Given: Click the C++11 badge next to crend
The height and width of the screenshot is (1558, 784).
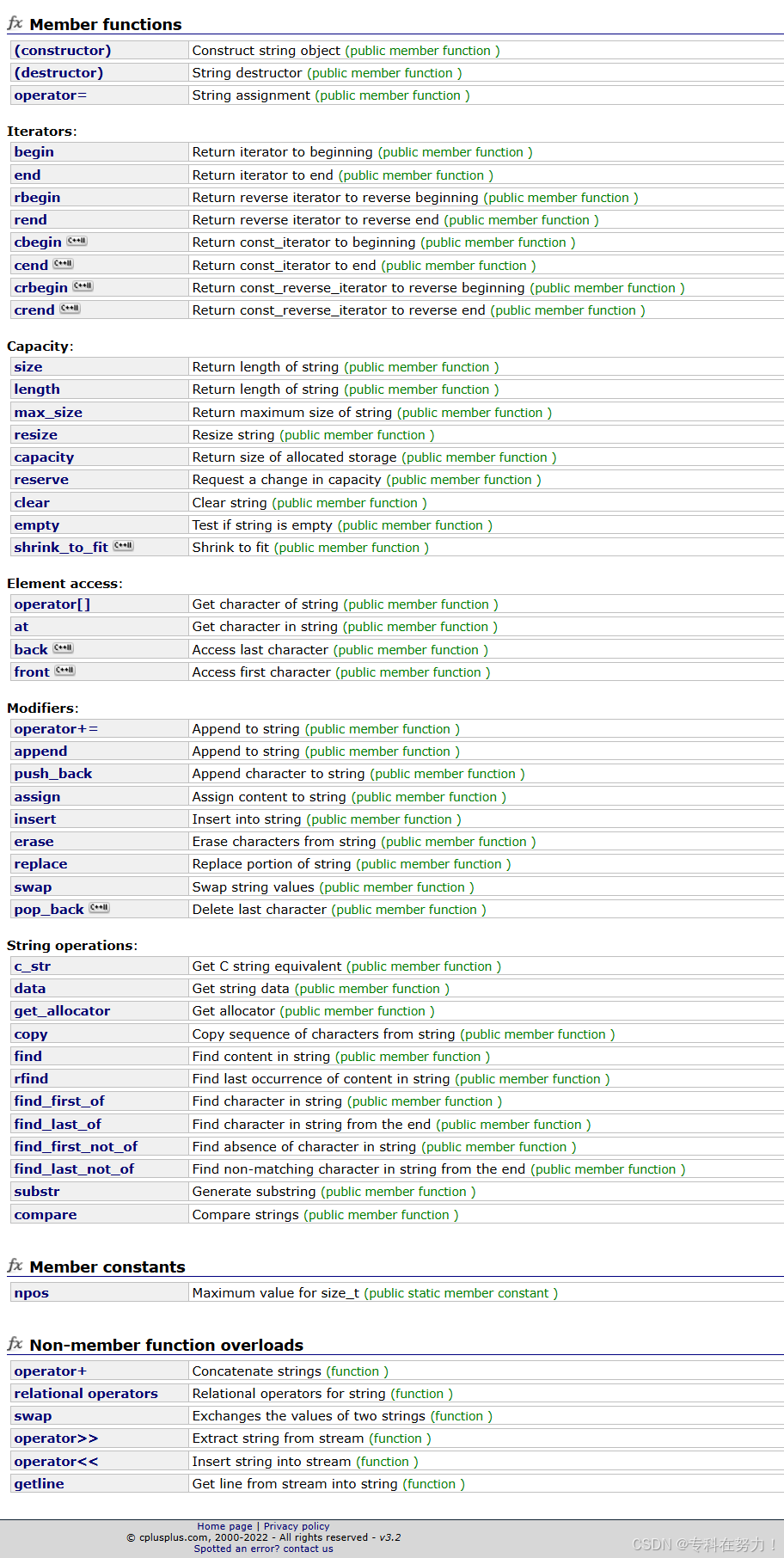Looking at the screenshot, I should 70,309.
